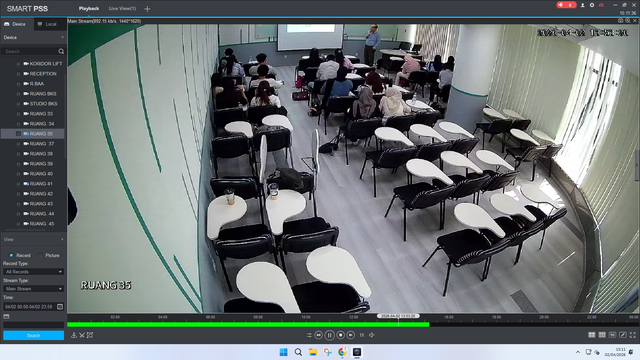The width and height of the screenshot is (640, 360).
Task: Advance playback frame by frame
Action: (x=351, y=335)
